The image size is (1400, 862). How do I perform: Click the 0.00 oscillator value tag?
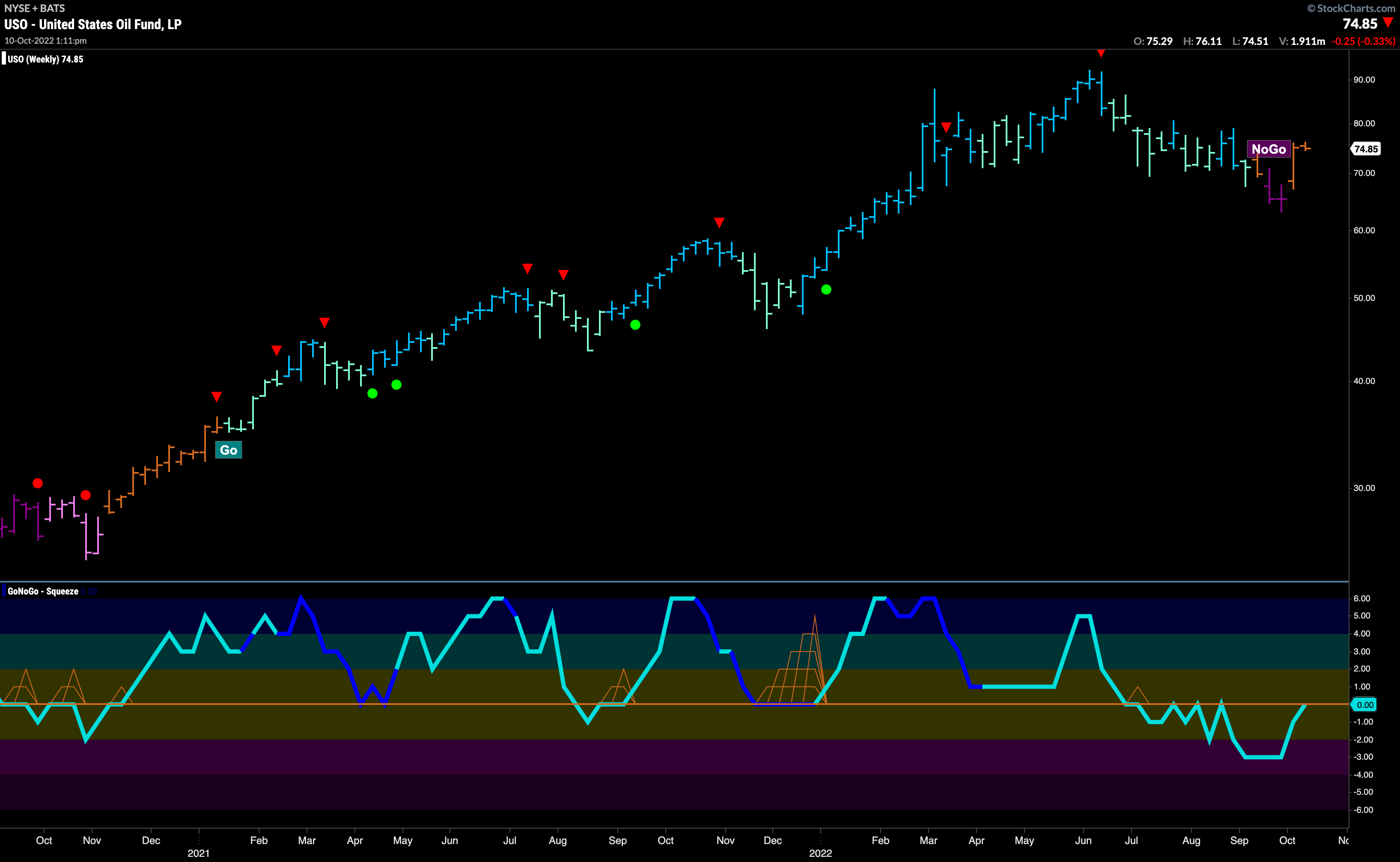point(1364,704)
